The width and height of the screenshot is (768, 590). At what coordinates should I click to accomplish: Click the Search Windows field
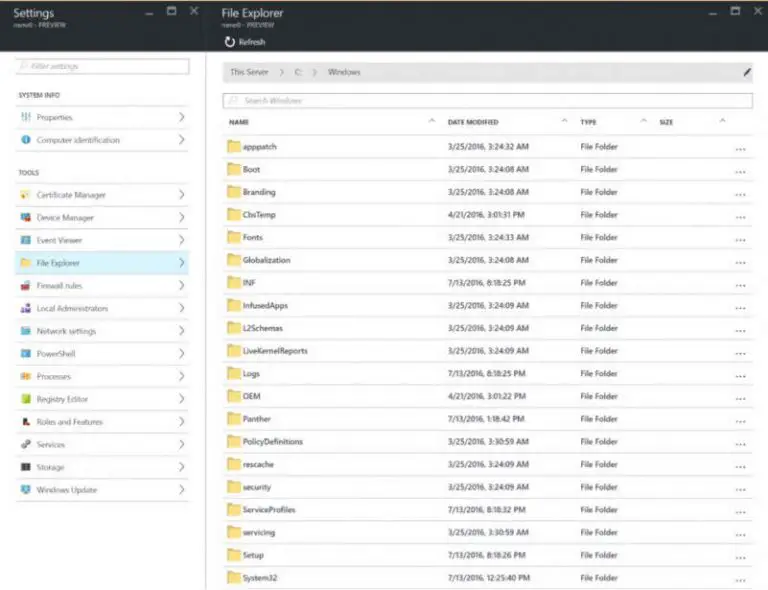[x=487, y=101]
